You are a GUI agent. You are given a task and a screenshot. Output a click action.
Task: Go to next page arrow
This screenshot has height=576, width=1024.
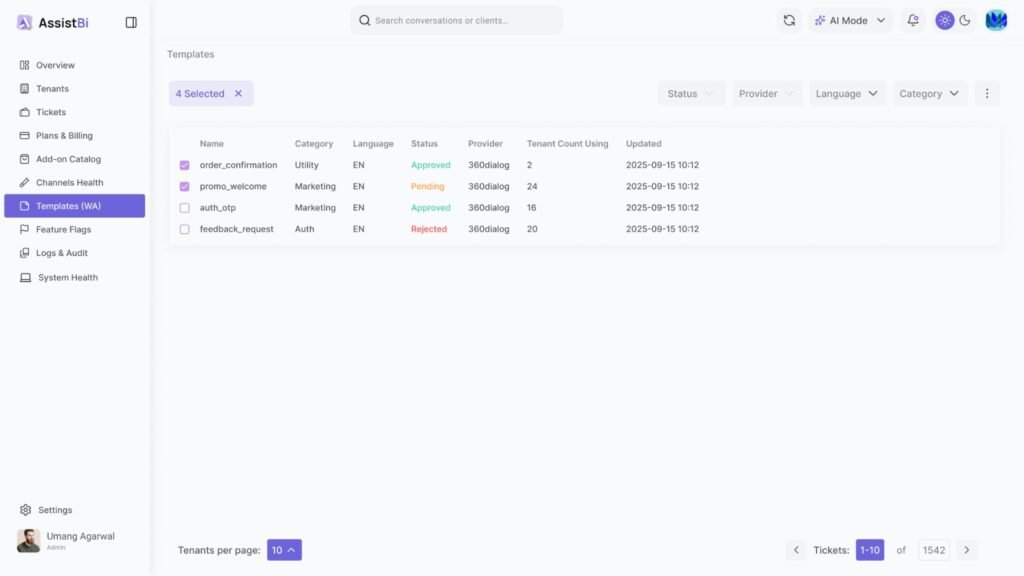point(966,550)
